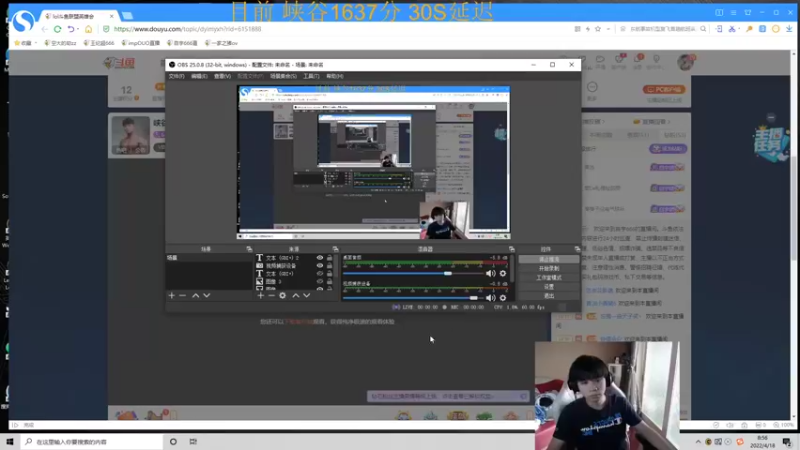Open the OBS View menu
This screenshot has height=450, width=800.
pos(222,76)
